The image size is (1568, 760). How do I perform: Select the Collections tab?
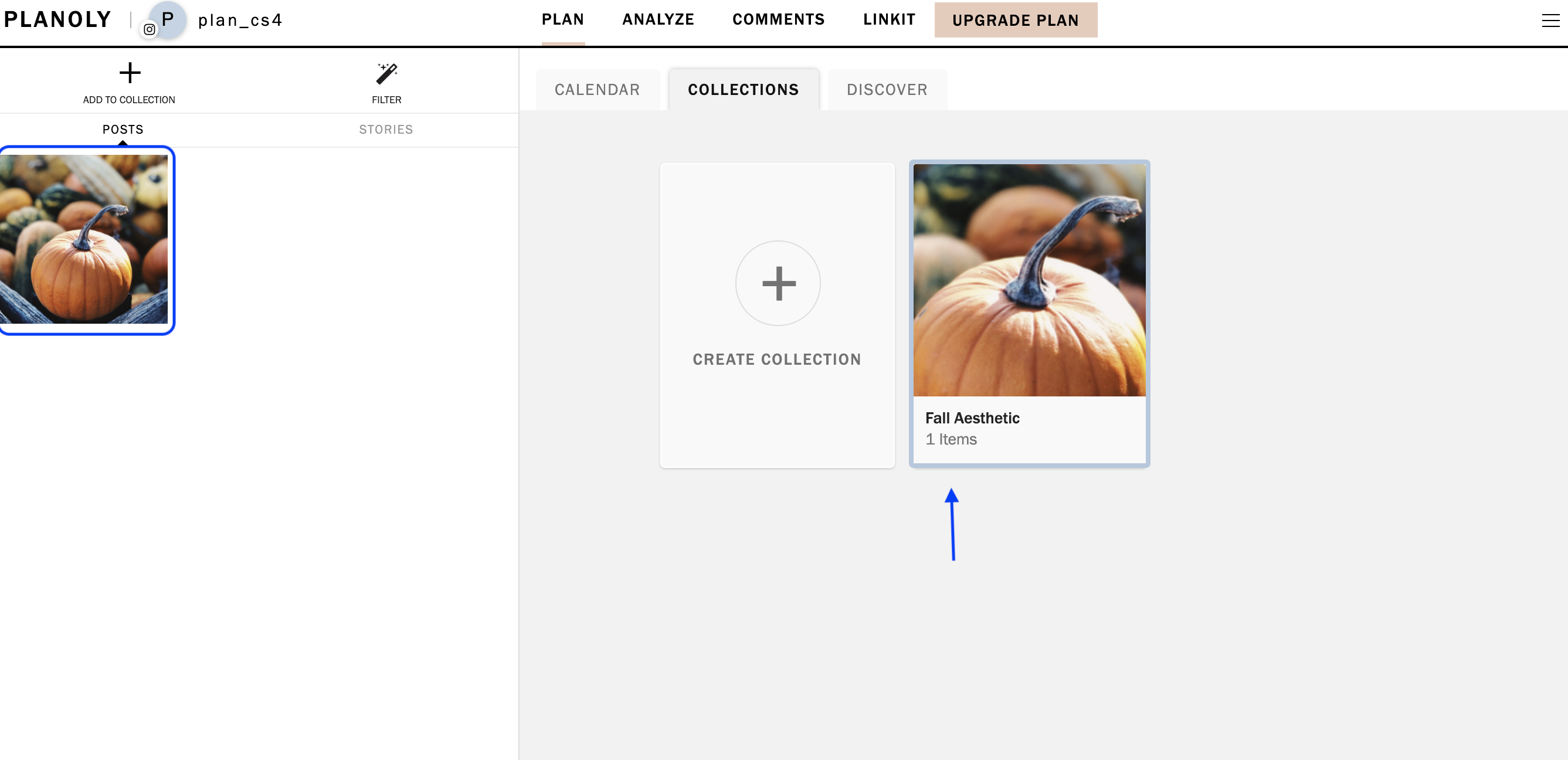[743, 90]
